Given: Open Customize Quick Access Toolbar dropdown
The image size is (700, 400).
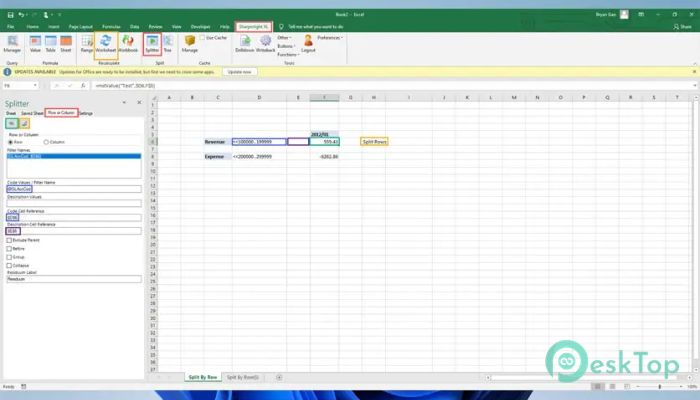Looking at the screenshot, I should point(59,15).
